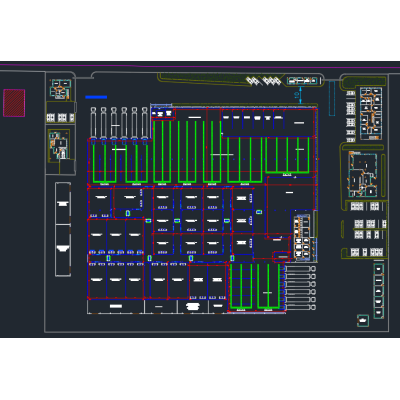
Task: Click the small house floor plan at the top left
Action: tap(60, 89)
